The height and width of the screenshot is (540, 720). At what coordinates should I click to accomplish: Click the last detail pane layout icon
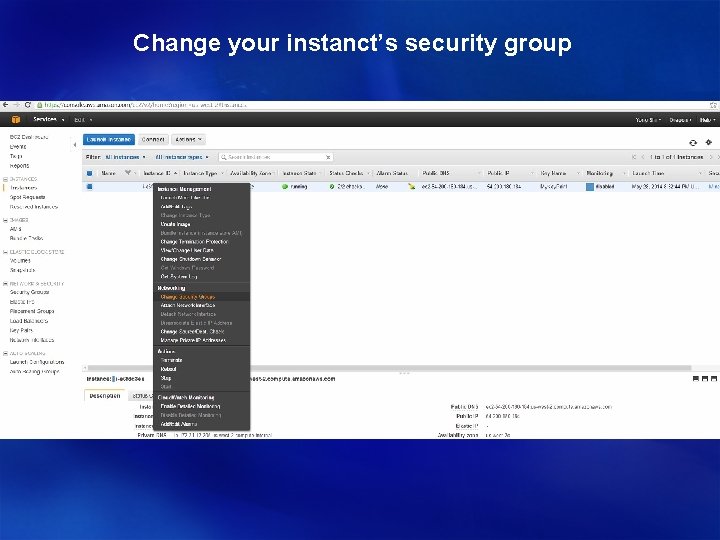pos(714,379)
